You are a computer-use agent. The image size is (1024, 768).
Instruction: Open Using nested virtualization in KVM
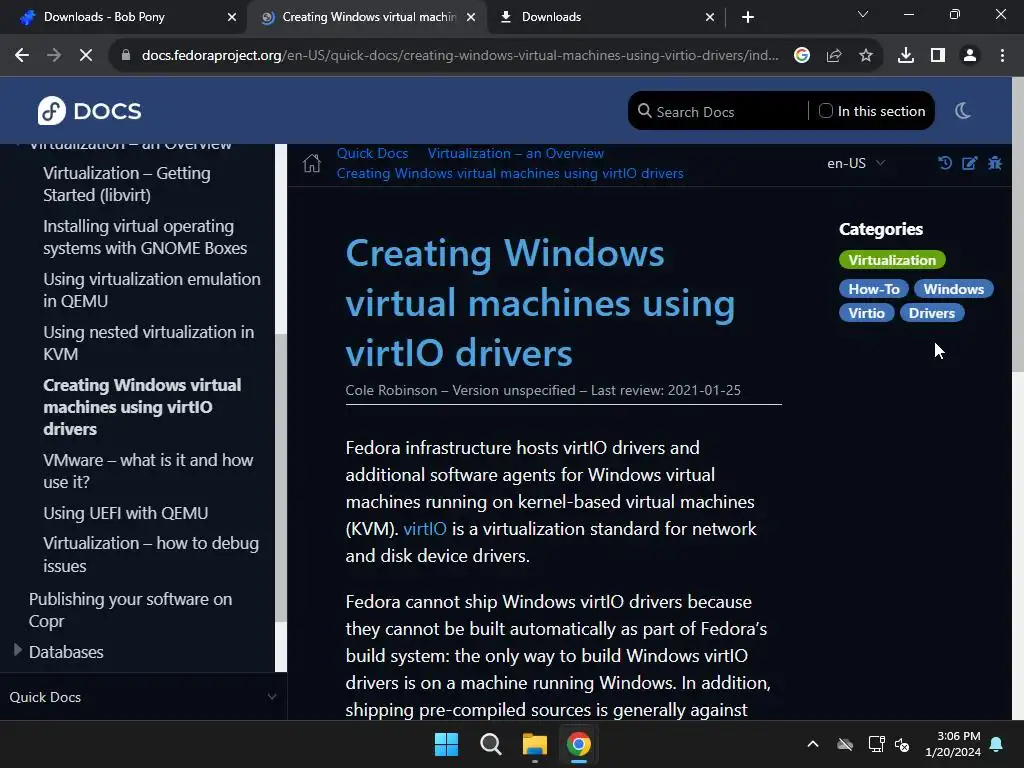point(148,343)
